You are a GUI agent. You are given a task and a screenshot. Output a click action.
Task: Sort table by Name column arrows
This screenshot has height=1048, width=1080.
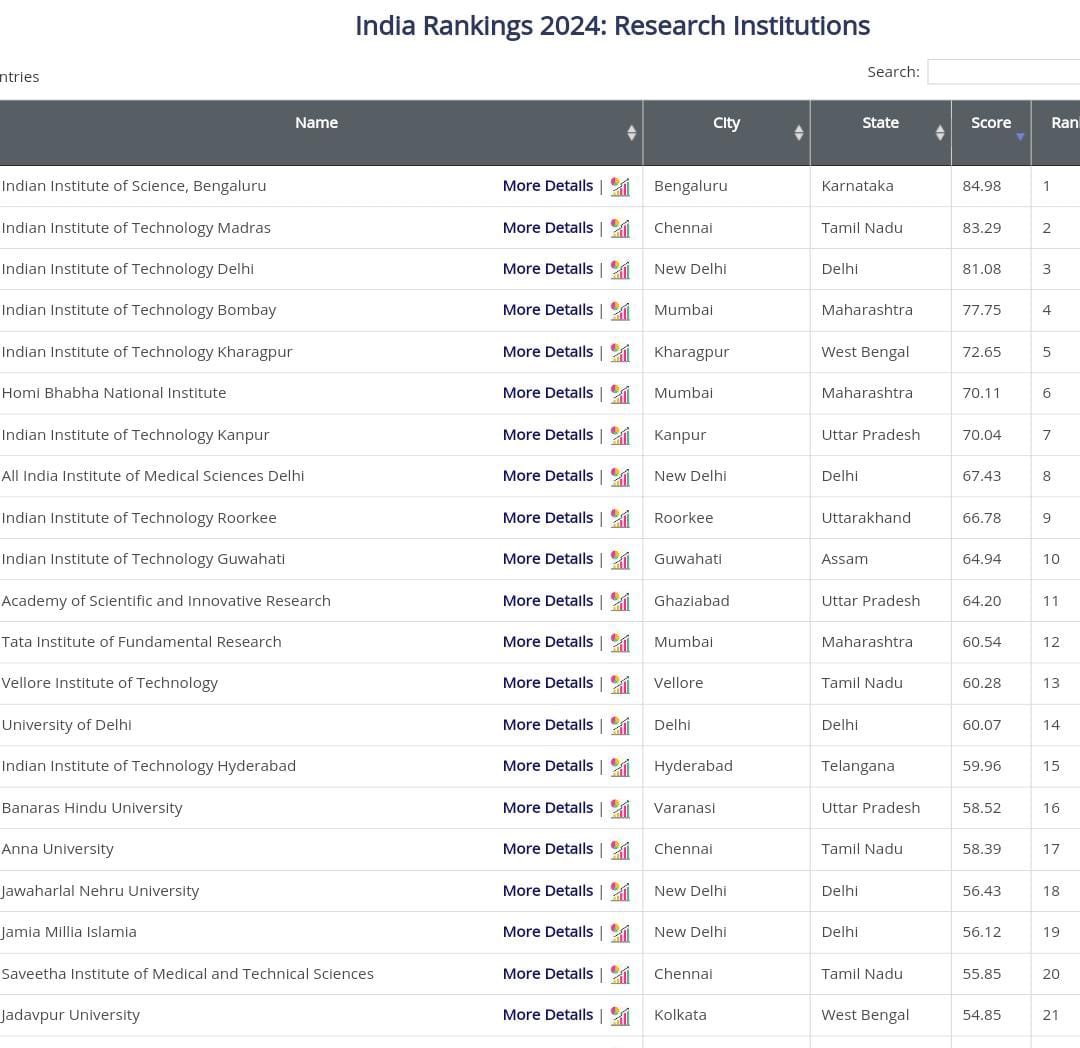(x=631, y=132)
